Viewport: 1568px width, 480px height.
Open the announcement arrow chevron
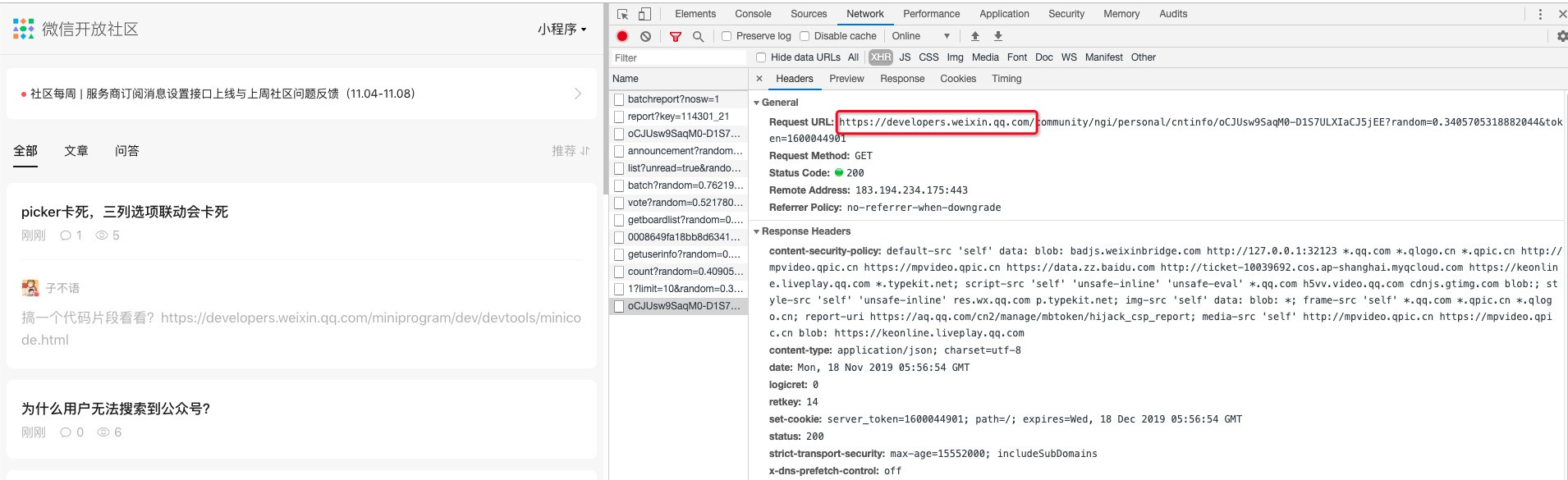click(578, 94)
